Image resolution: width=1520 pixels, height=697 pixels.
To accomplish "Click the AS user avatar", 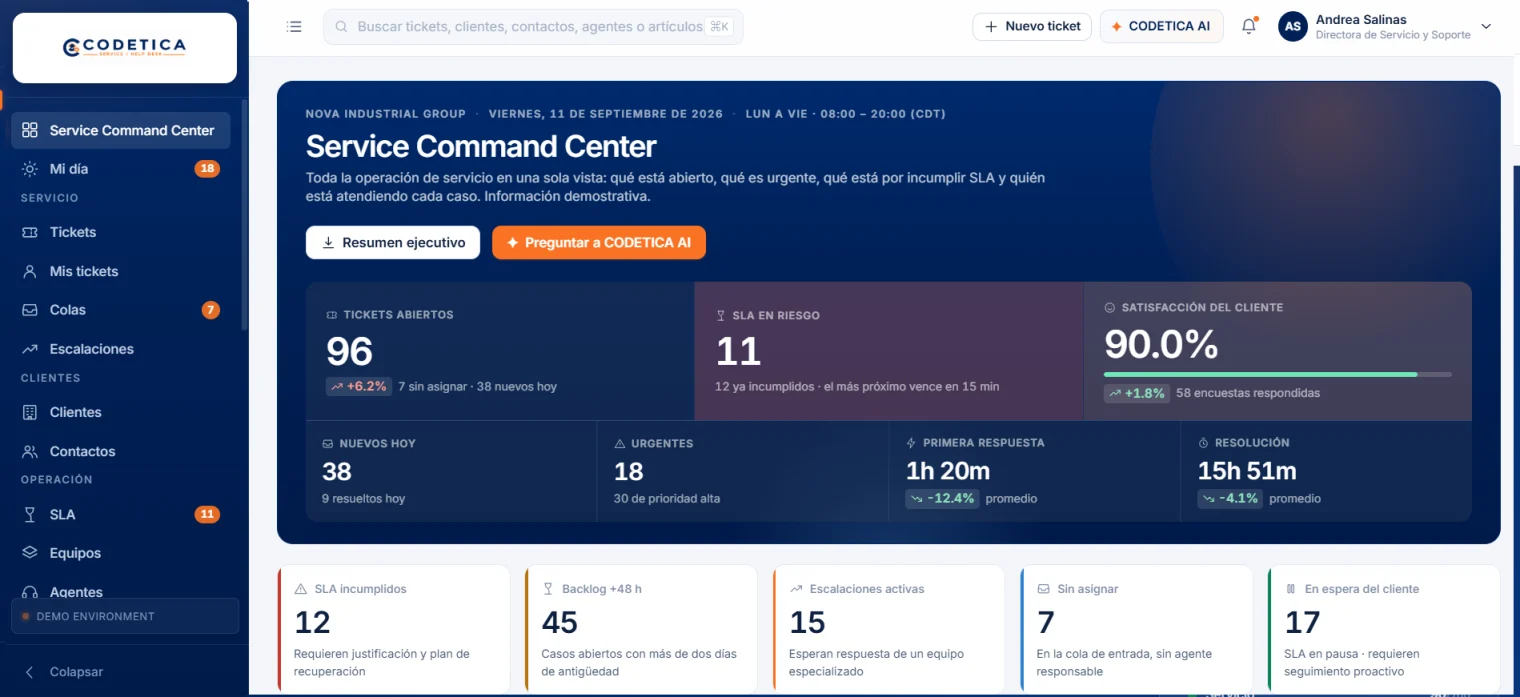I will (x=1293, y=27).
